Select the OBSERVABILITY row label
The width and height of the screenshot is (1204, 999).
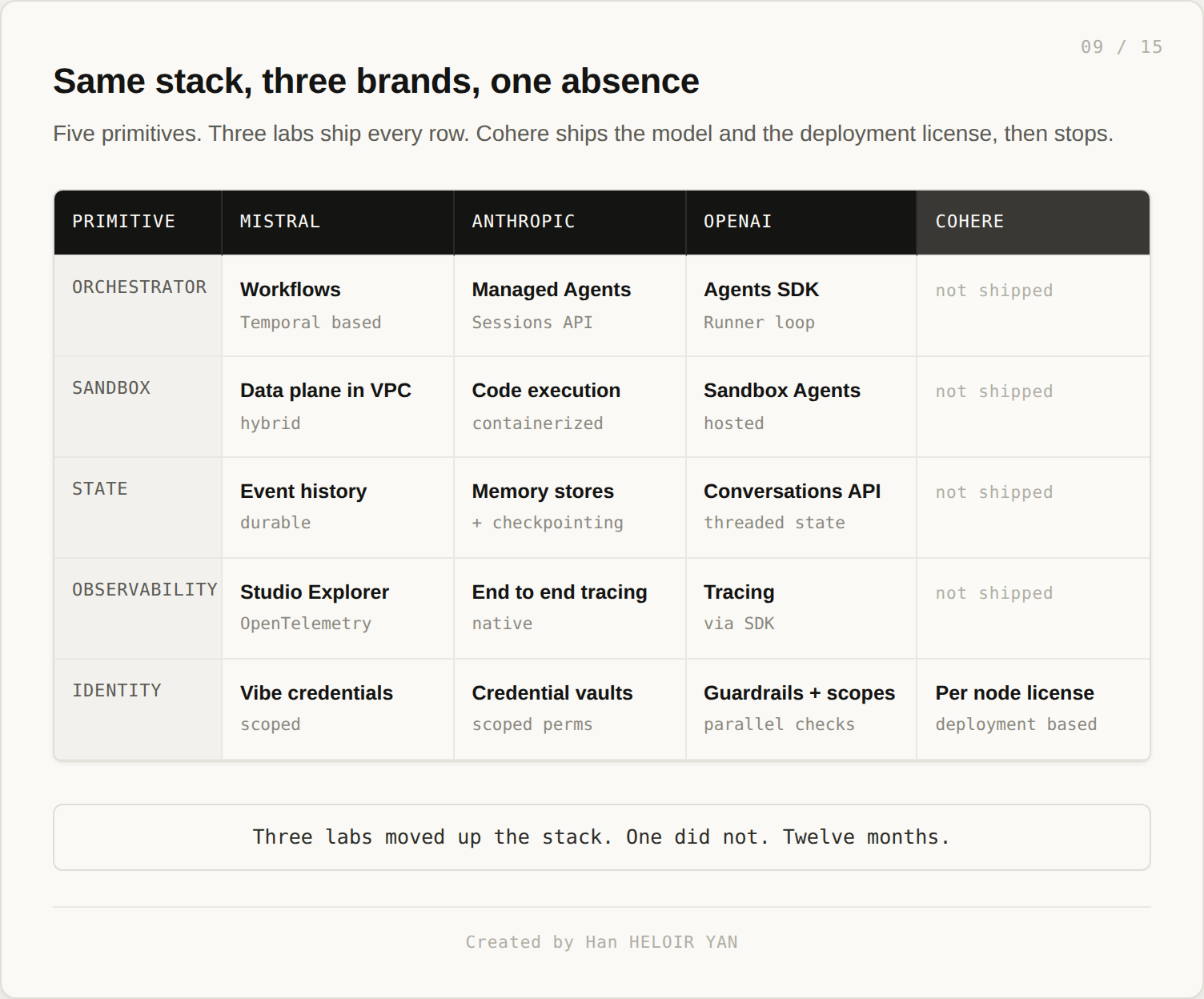click(145, 590)
